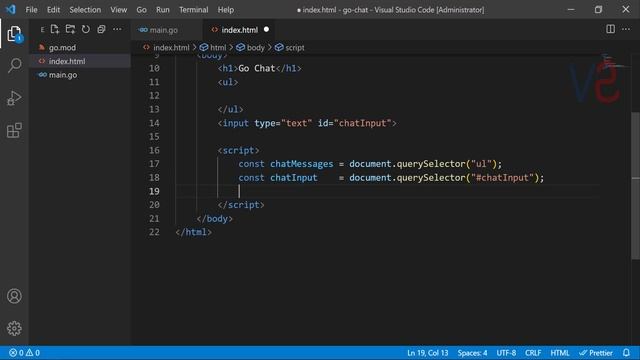Open the Edit menu
Image resolution: width=640 pixels, height=360 pixels.
tap(53, 9)
